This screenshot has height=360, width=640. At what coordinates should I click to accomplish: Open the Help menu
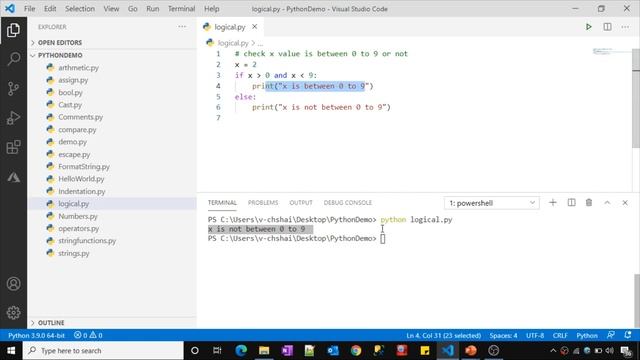[x=211, y=9]
